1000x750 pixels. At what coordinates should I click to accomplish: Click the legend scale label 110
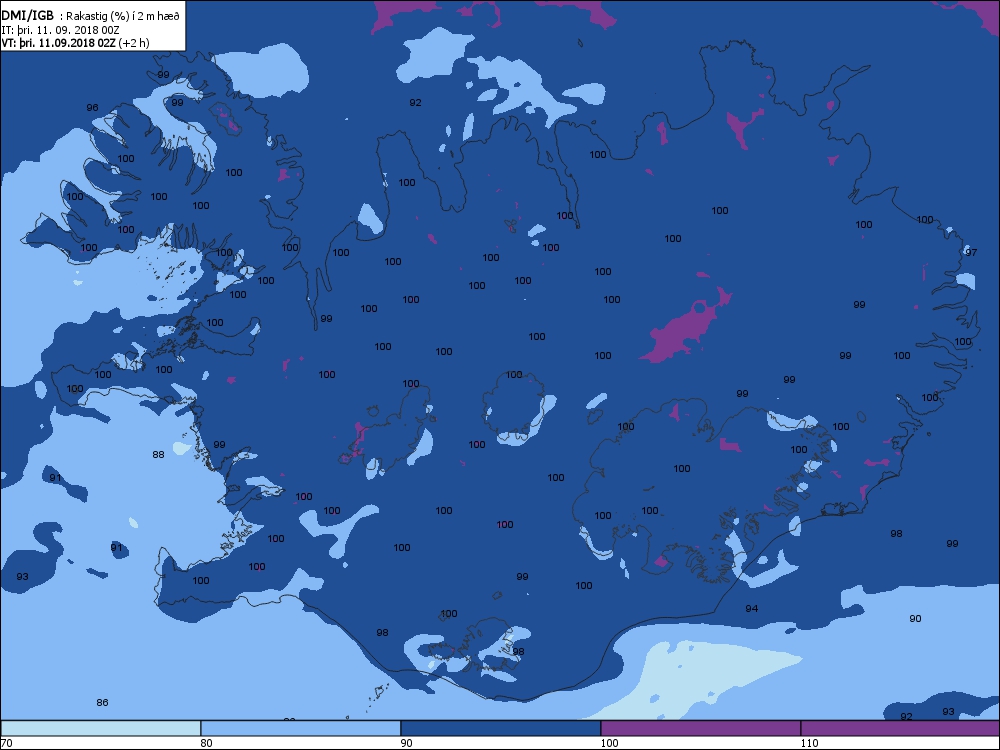click(809, 743)
